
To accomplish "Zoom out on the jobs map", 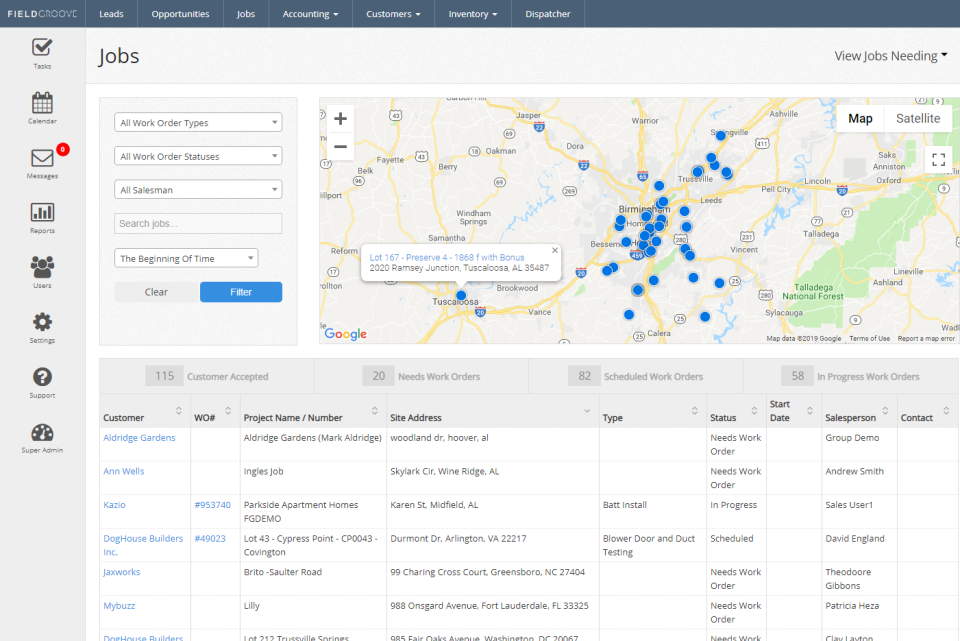I will point(340,146).
